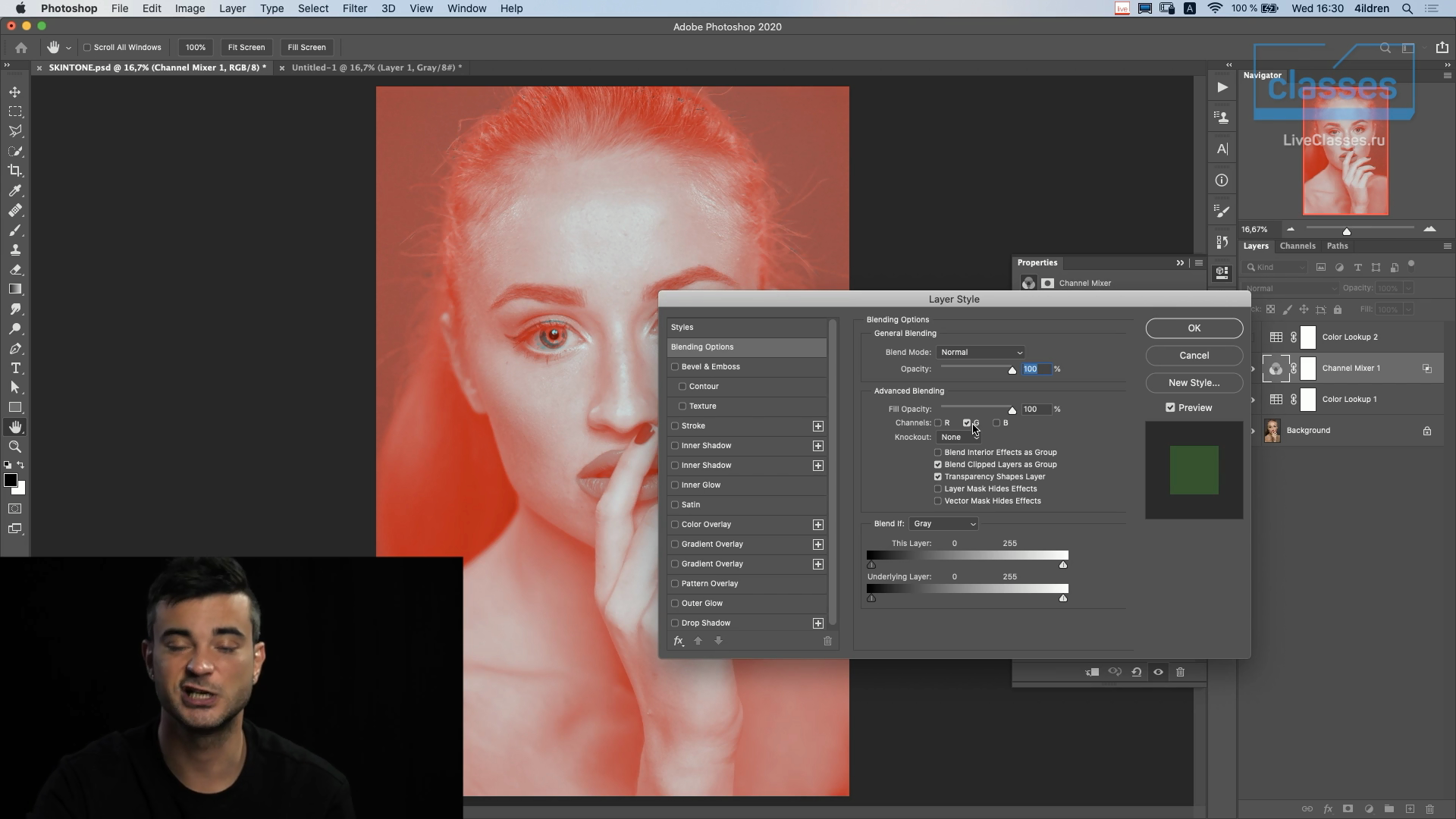Enable the R channel checkbox
The height and width of the screenshot is (819, 1456).
pos(938,423)
